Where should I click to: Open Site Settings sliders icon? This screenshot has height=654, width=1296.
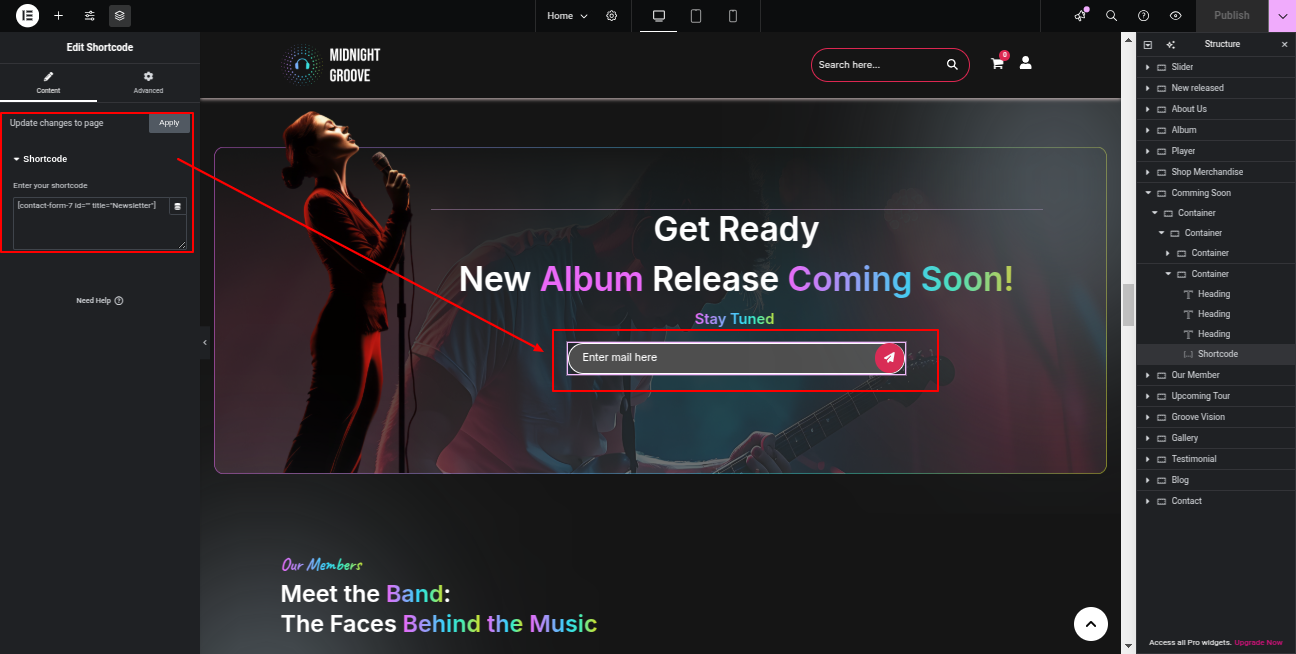click(x=90, y=16)
